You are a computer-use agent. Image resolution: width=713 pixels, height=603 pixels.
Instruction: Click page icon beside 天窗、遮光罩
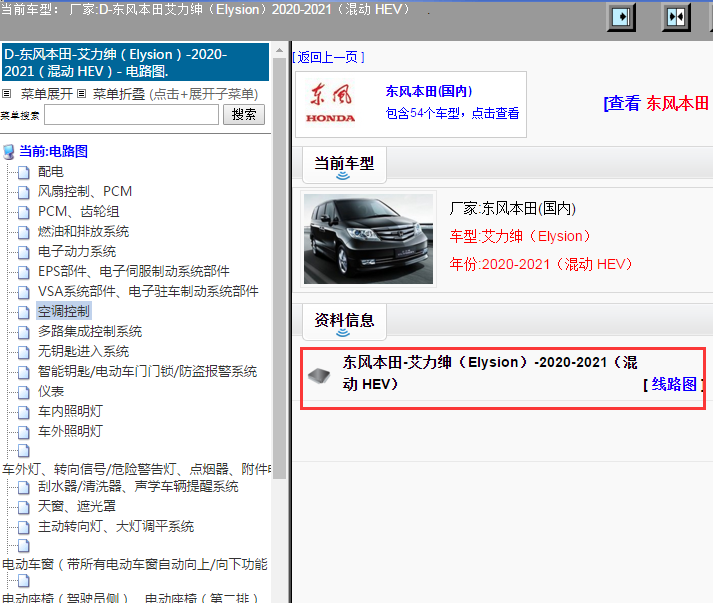(24, 507)
